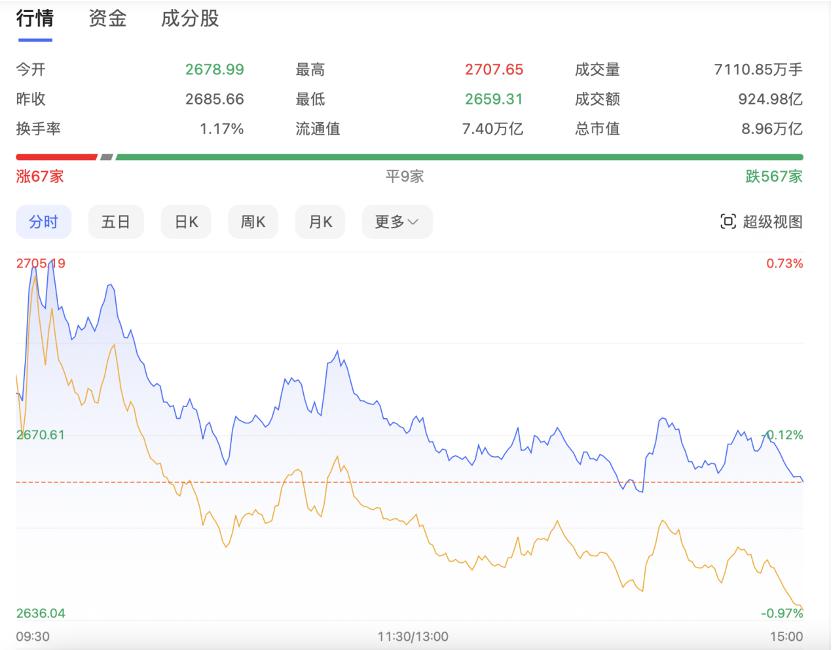Image resolution: width=832 pixels, height=650 pixels.
Task: Click the 涨67家 gainers label
Action: point(40,176)
